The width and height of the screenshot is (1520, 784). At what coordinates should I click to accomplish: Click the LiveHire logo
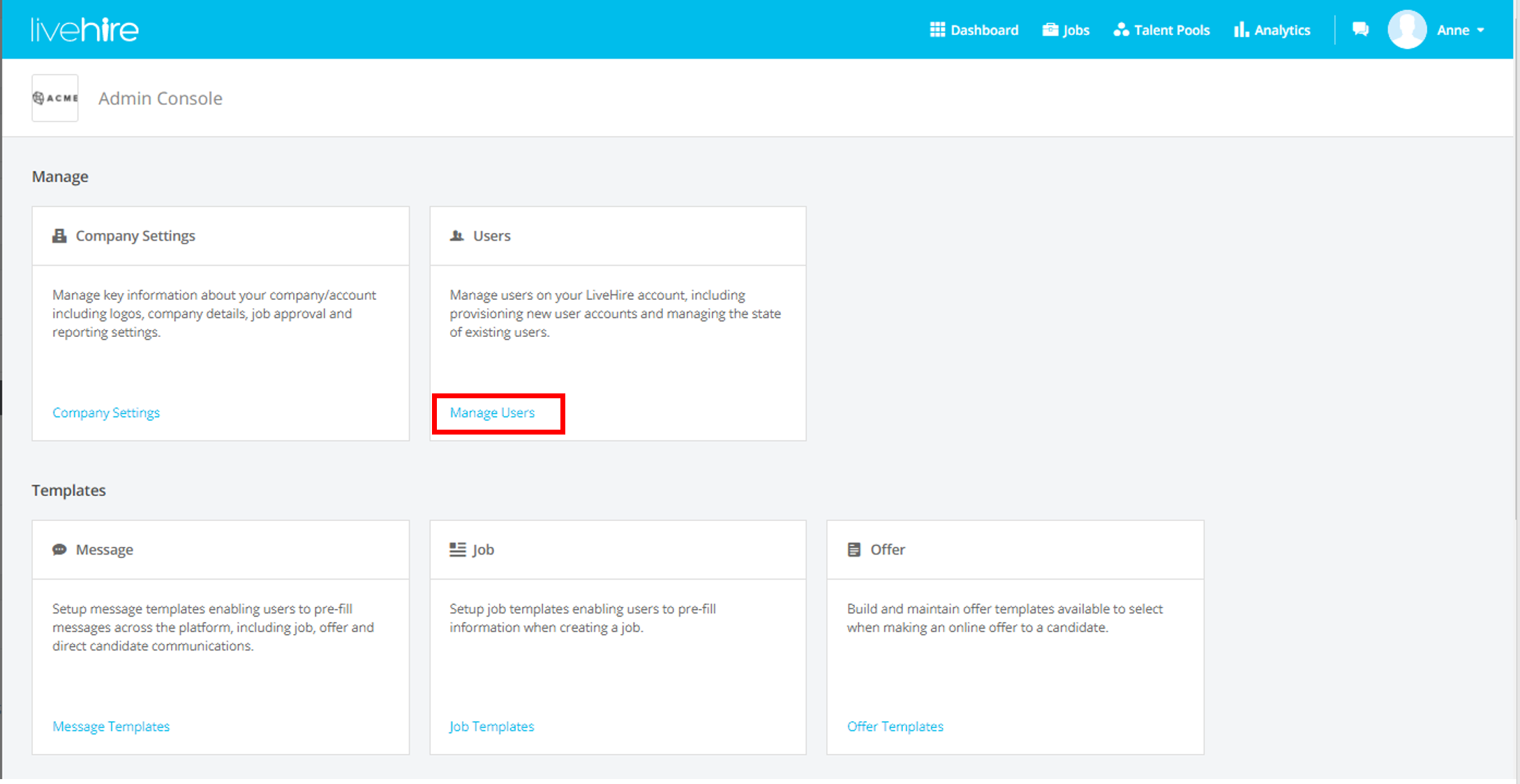(x=84, y=30)
